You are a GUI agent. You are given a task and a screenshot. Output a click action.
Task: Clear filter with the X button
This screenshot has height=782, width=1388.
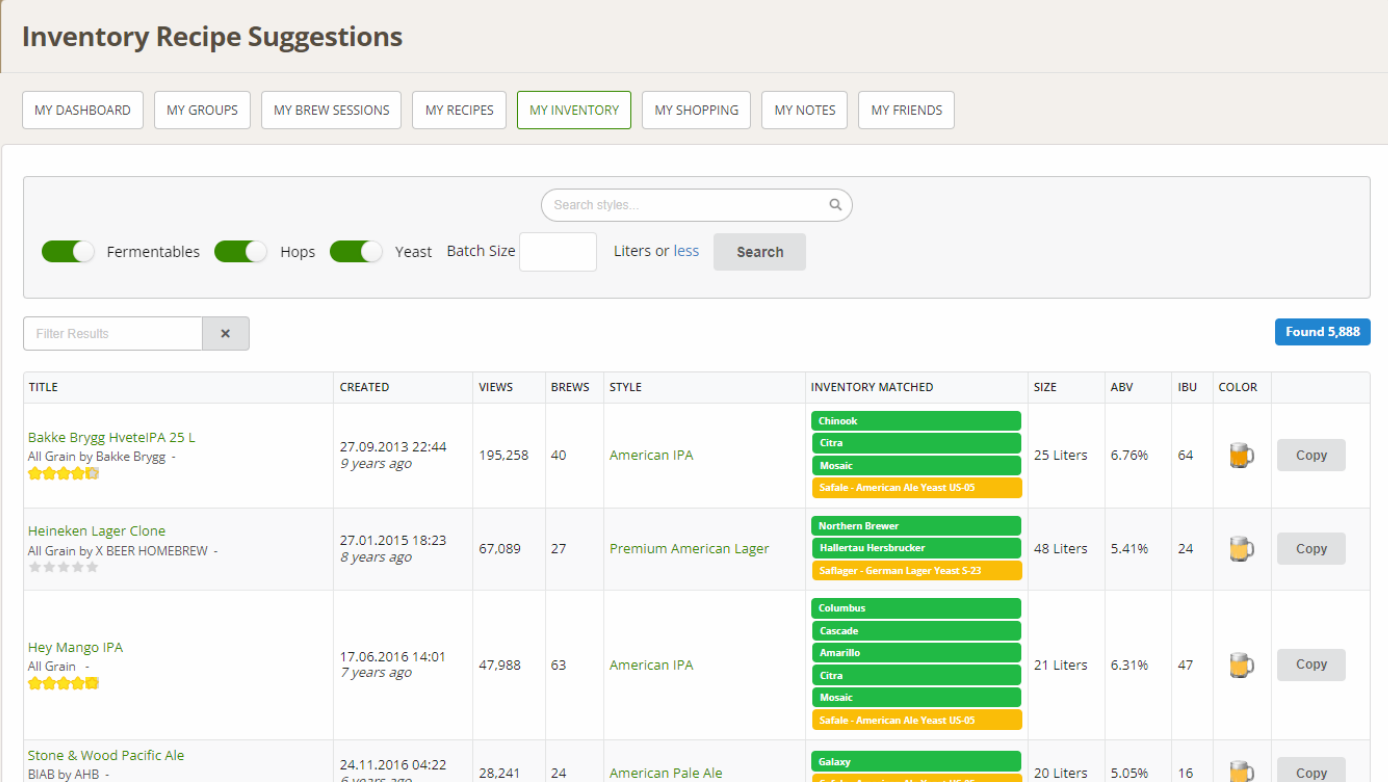(225, 334)
